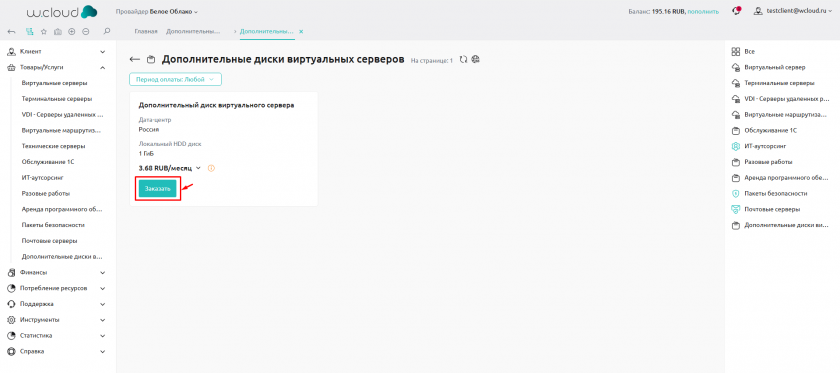Open Пакеты безопасности in left sidebar
The height and width of the screenshot is (373, 840).
pyautogui.click(x=53, y=225)
